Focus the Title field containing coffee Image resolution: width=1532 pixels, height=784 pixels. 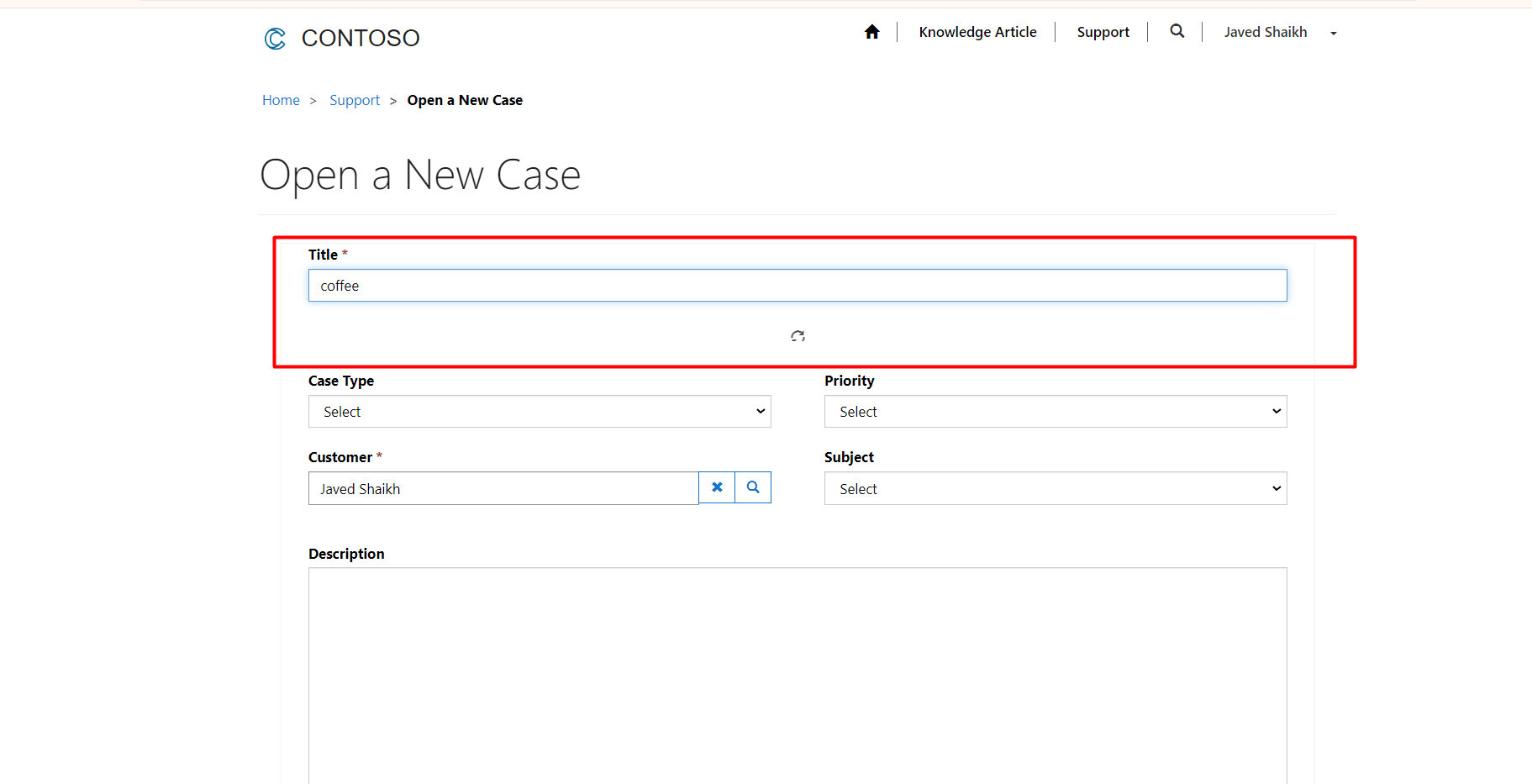point(798,286)
